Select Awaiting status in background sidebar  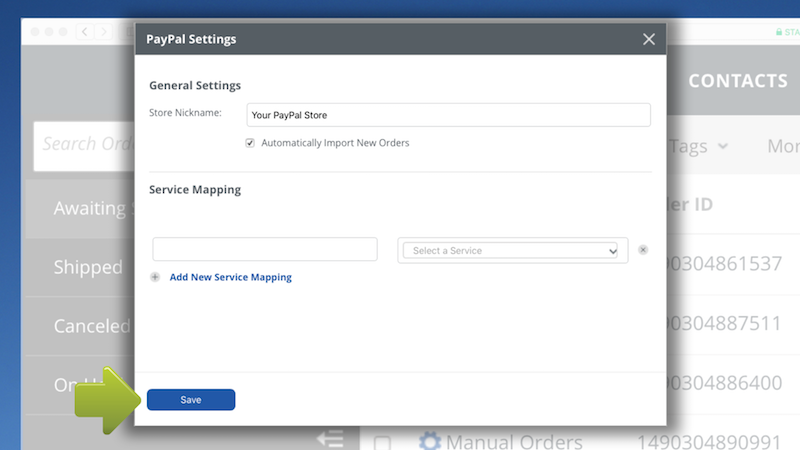[80, 208]
